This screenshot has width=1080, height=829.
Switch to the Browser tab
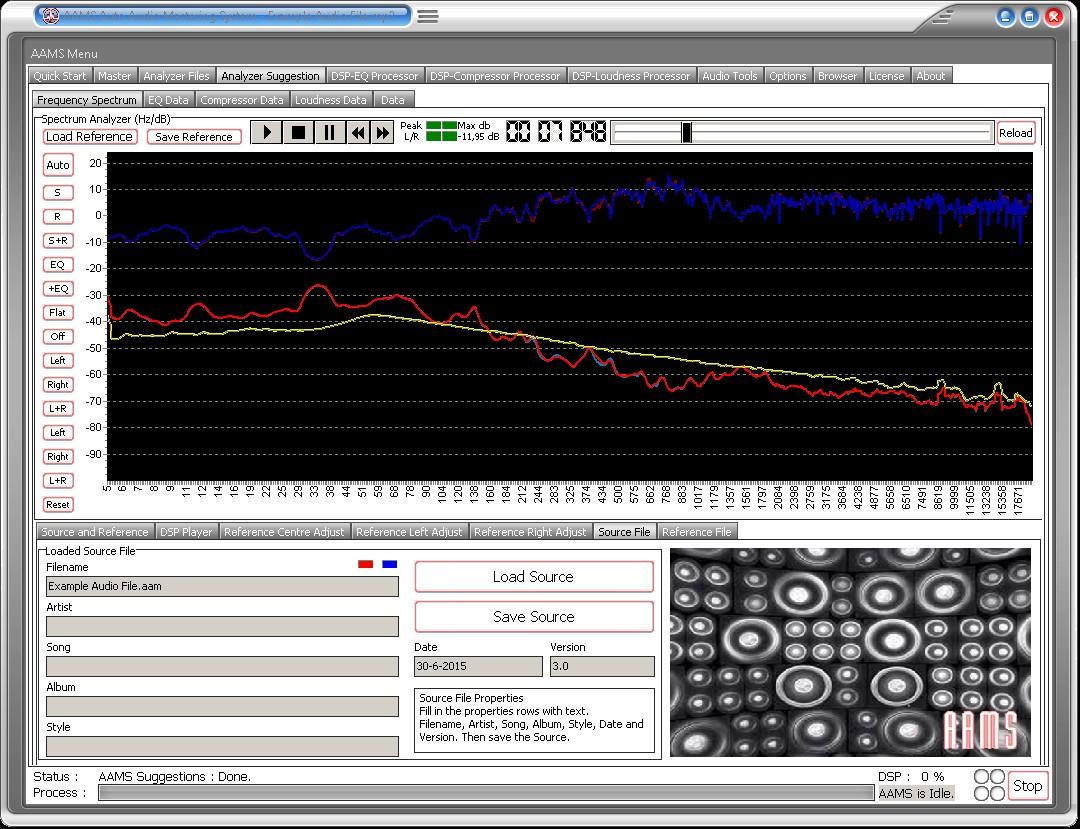pyautogui.click(x=838, y=76)
